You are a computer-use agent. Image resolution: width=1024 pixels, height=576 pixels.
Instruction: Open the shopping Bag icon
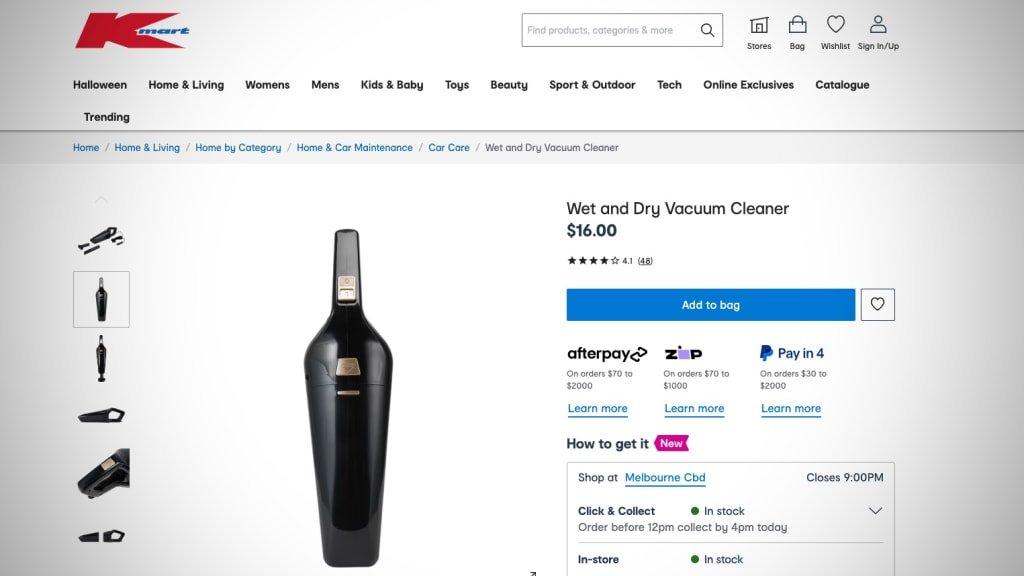797,25
